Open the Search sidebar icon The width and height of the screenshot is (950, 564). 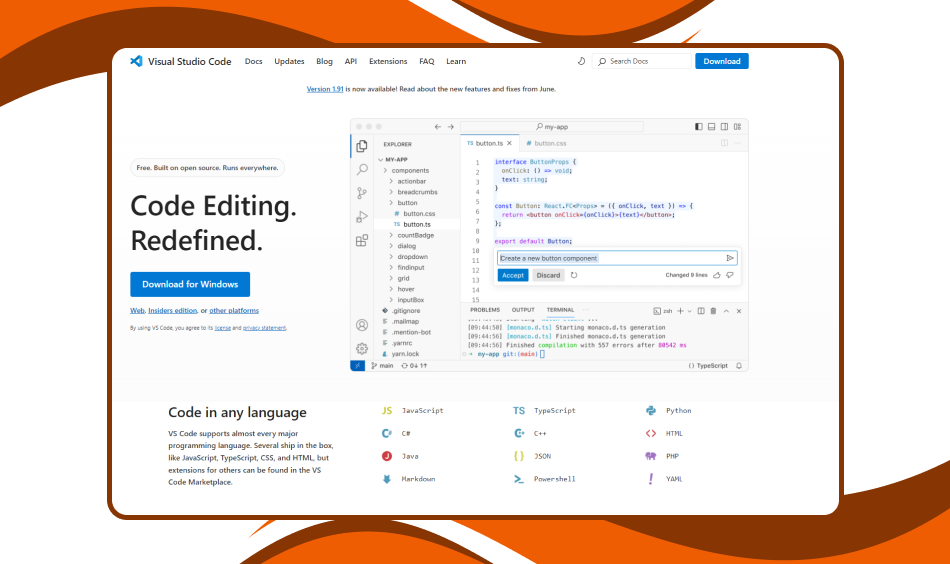click(x=362, y=169)
